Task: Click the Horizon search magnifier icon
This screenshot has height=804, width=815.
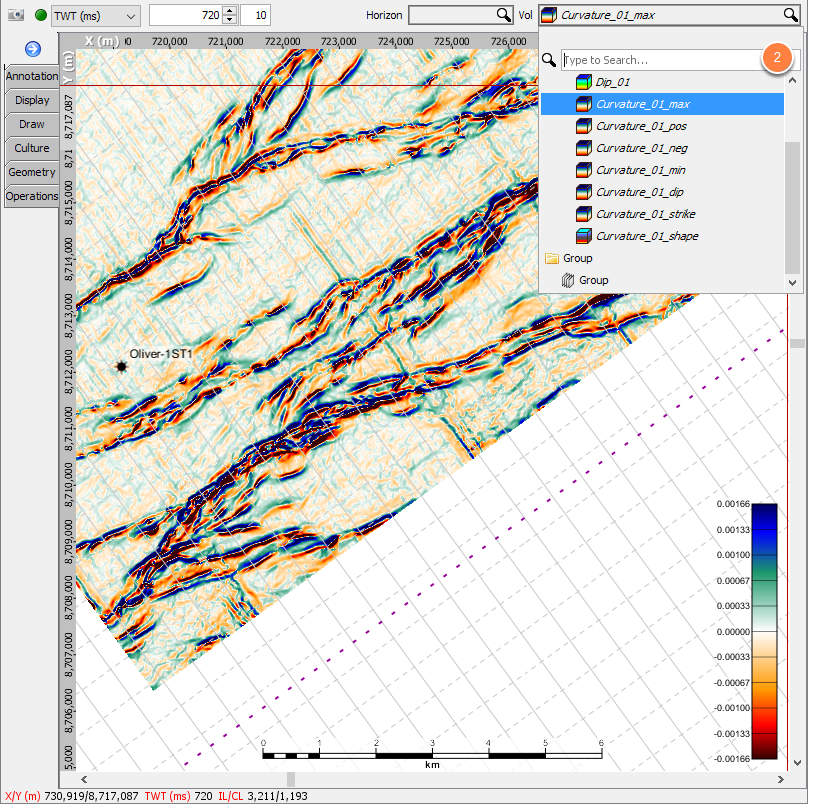Action: click(504, 15)
